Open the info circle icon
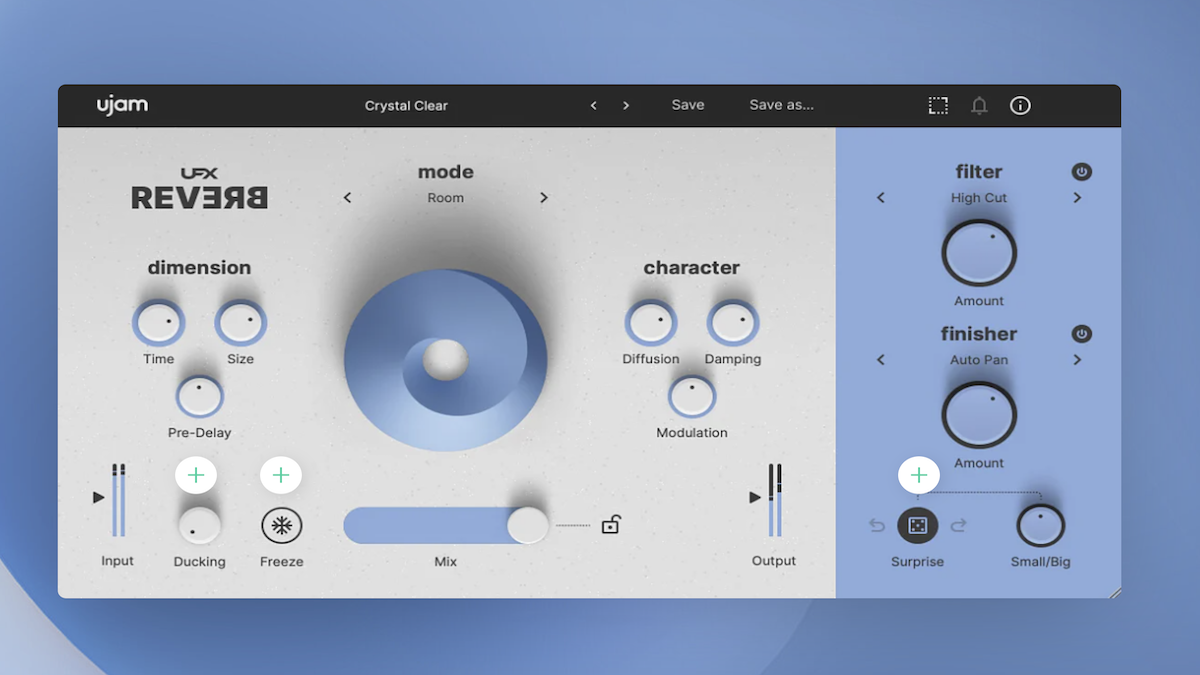The image size is (1200, 675). point(1020,105)
